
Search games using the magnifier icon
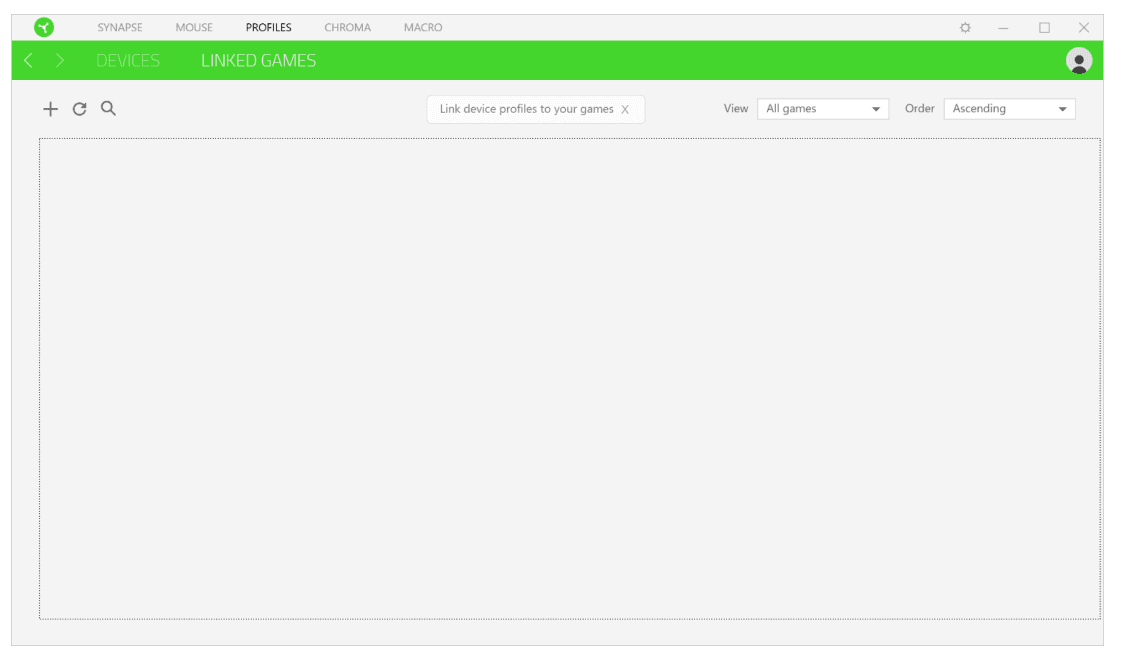click(109, 109)
